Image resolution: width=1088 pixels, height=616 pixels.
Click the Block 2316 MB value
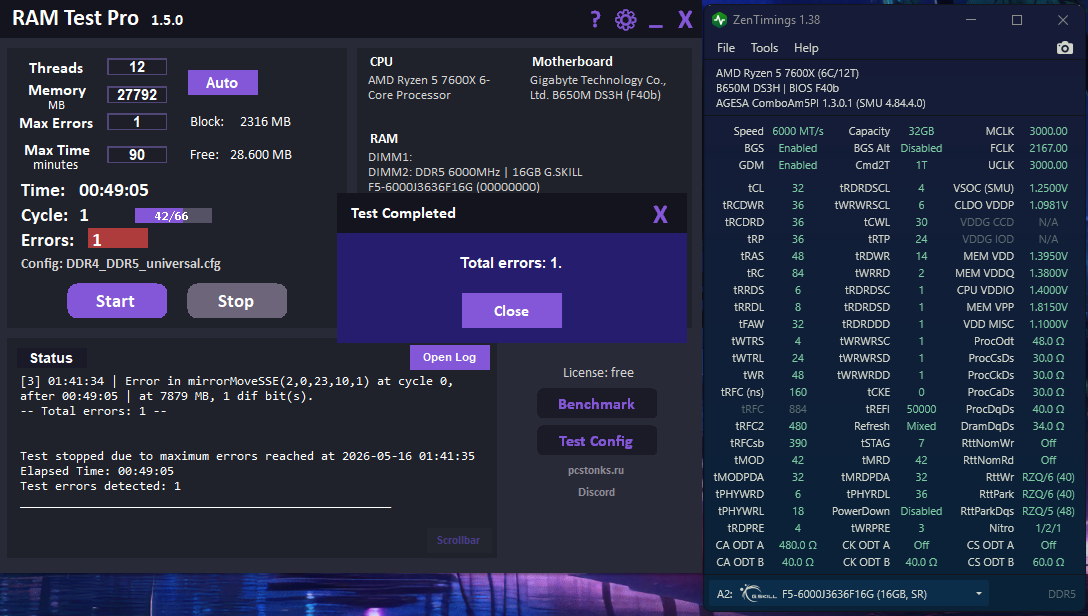[x=265, y=121]
